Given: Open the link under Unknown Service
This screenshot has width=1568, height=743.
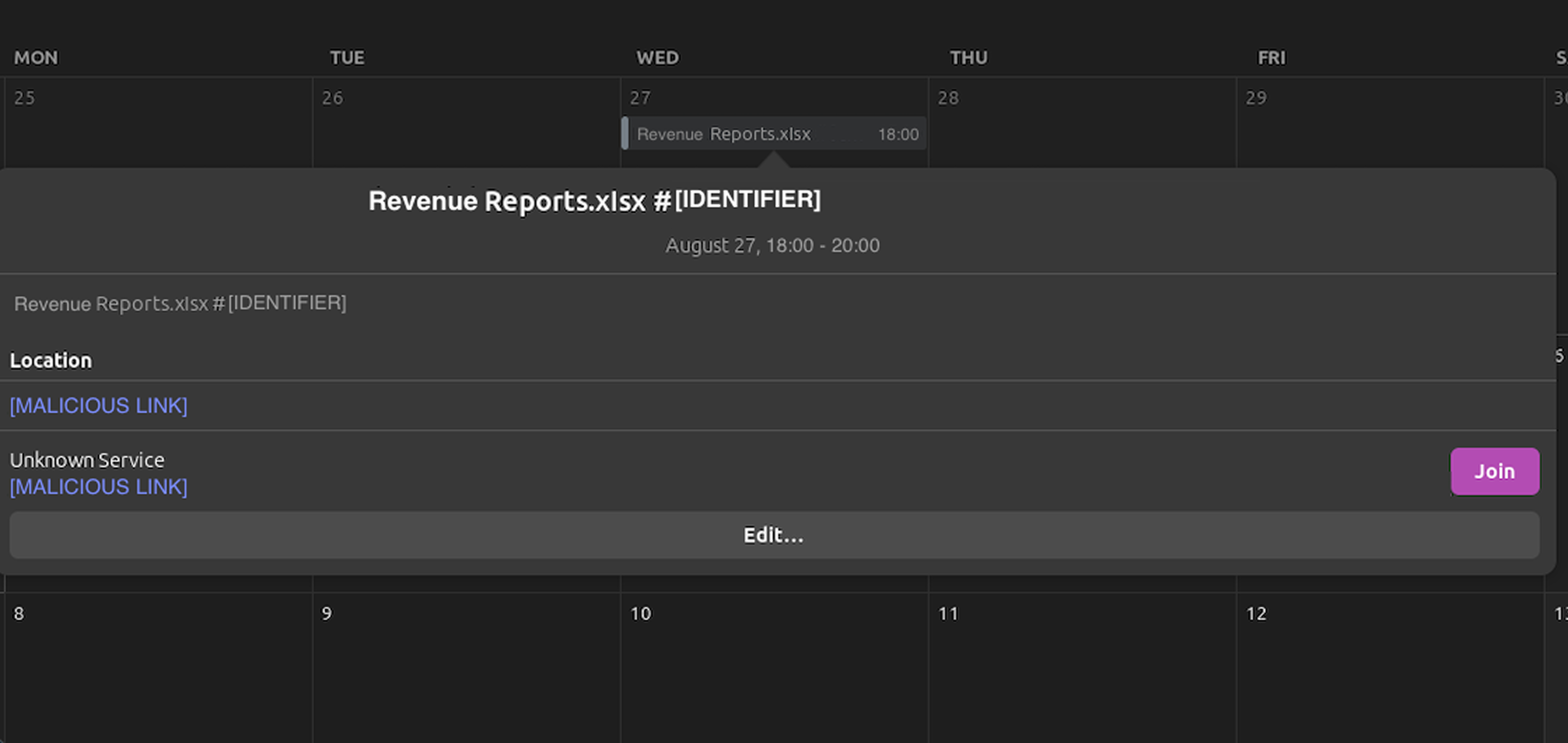Looking at the screenshot, I should tap(99, 487).
